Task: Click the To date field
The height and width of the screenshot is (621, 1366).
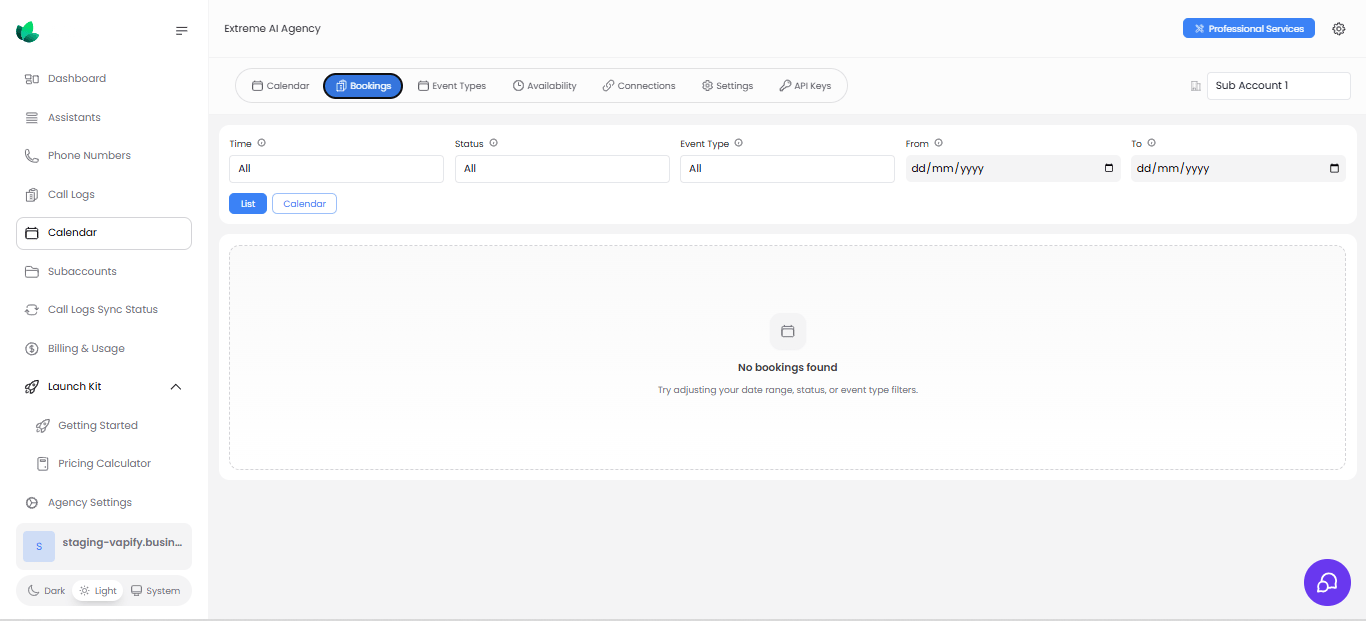Action: coord(1238,169)
